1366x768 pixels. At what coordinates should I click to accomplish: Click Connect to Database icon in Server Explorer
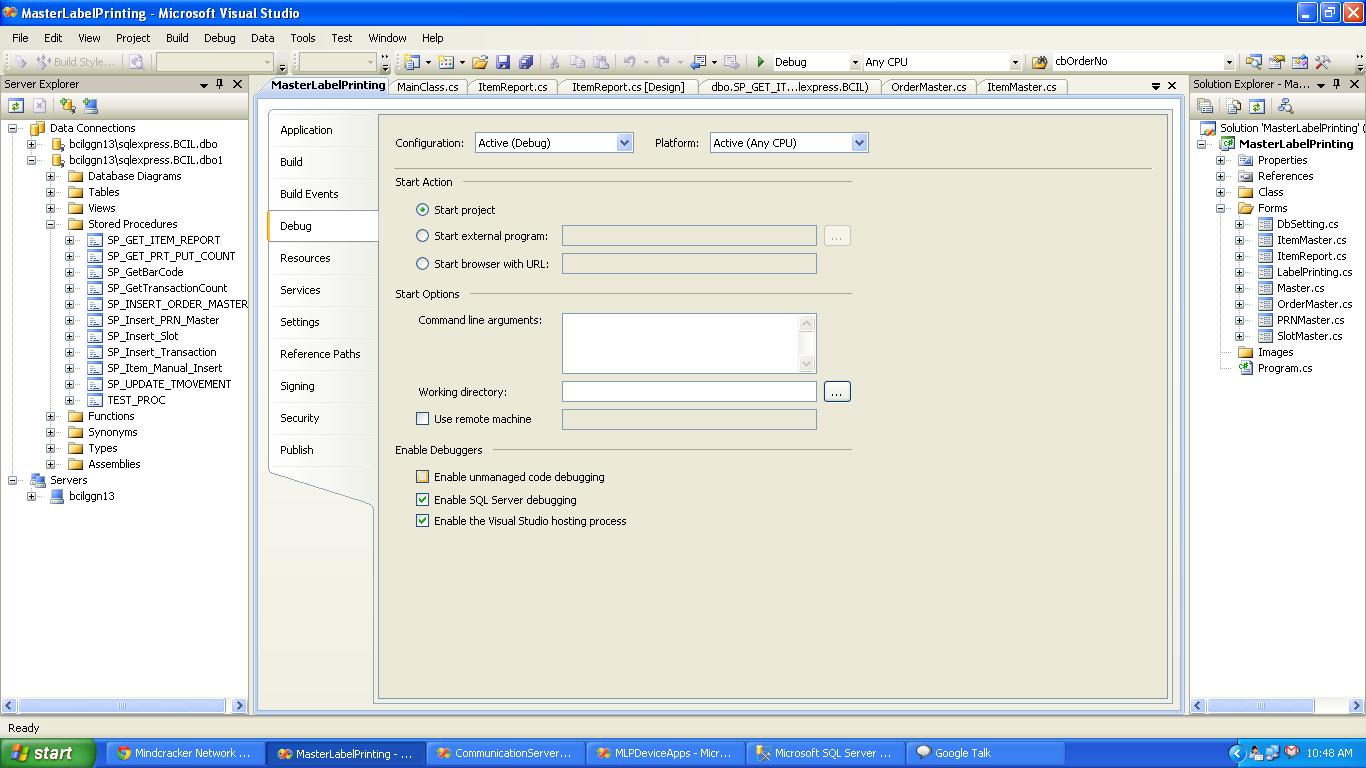click(x=67, y=105)
